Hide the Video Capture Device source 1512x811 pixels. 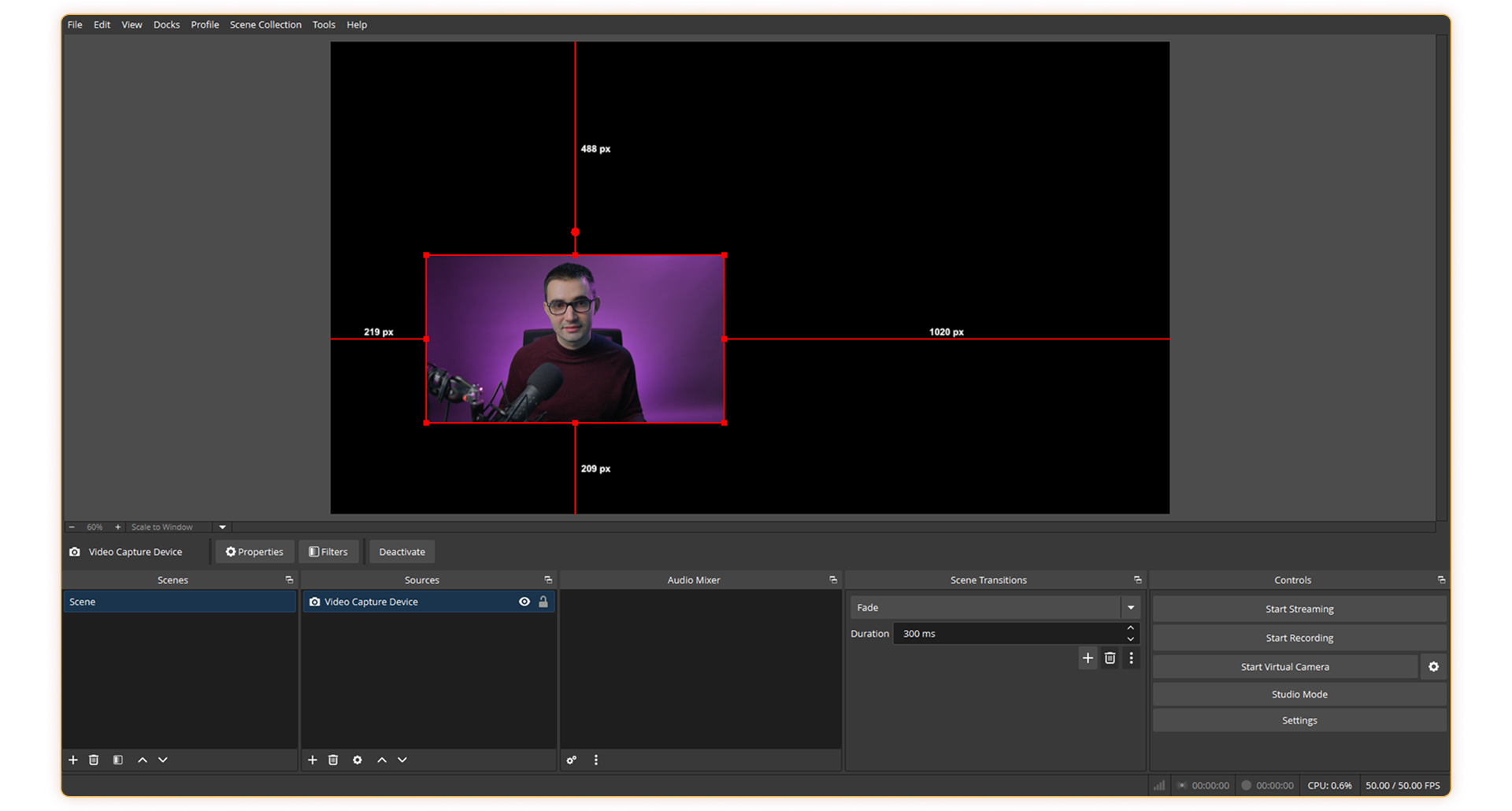(x=524, y=602)
